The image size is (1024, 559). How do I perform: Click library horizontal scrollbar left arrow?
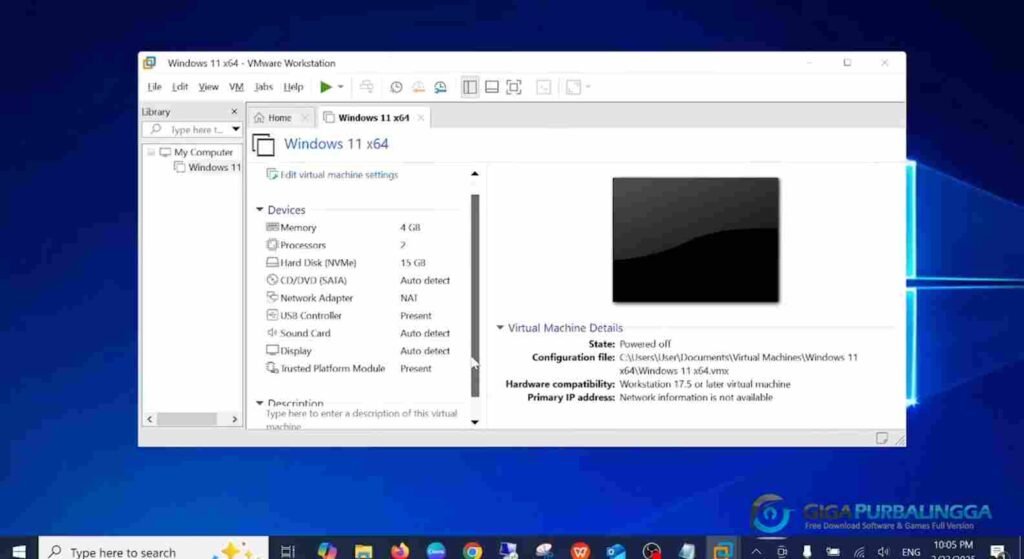pos(150,419)
